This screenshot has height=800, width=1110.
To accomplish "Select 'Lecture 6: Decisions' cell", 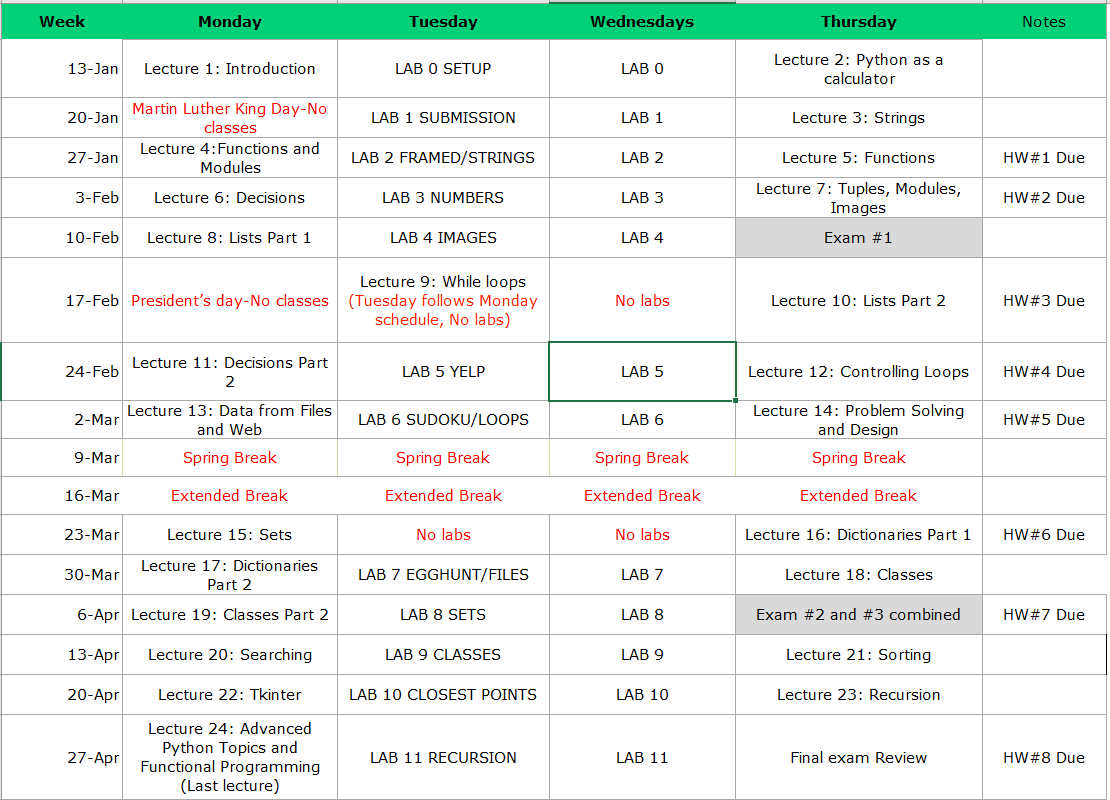I will tap(230, 198).
